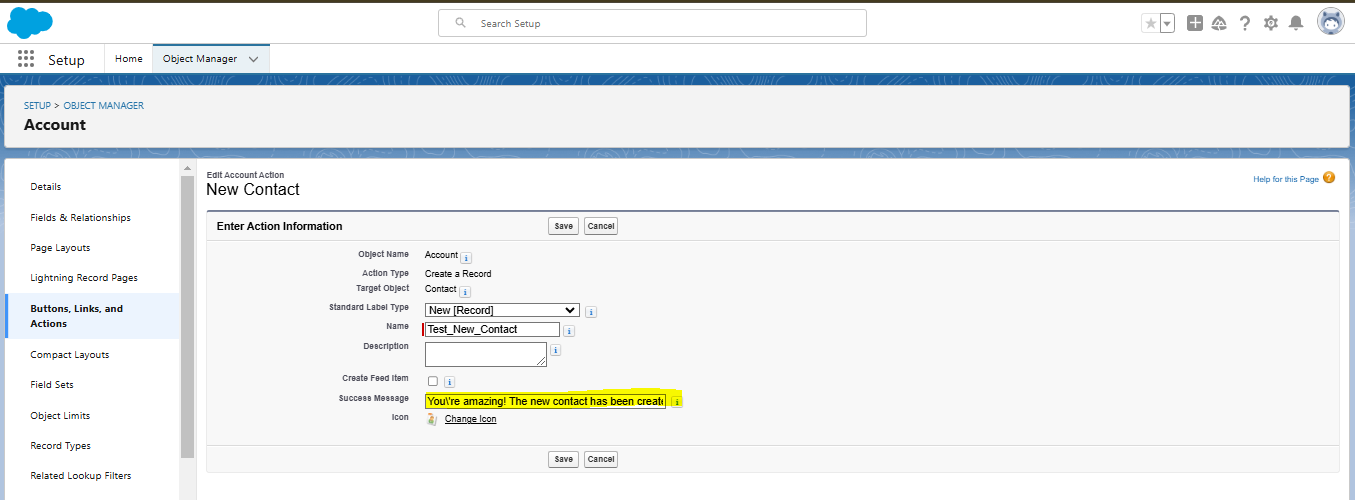
Task: Open the global actions plus icon
Action: 1195,23
